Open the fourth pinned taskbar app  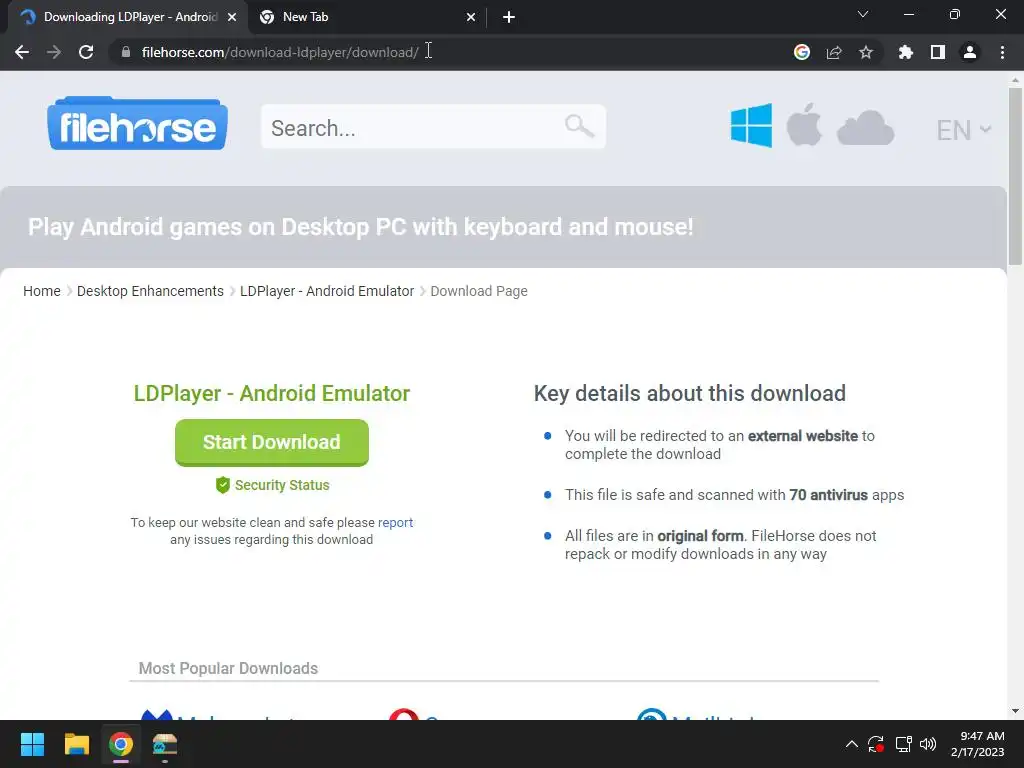point(165,744)
